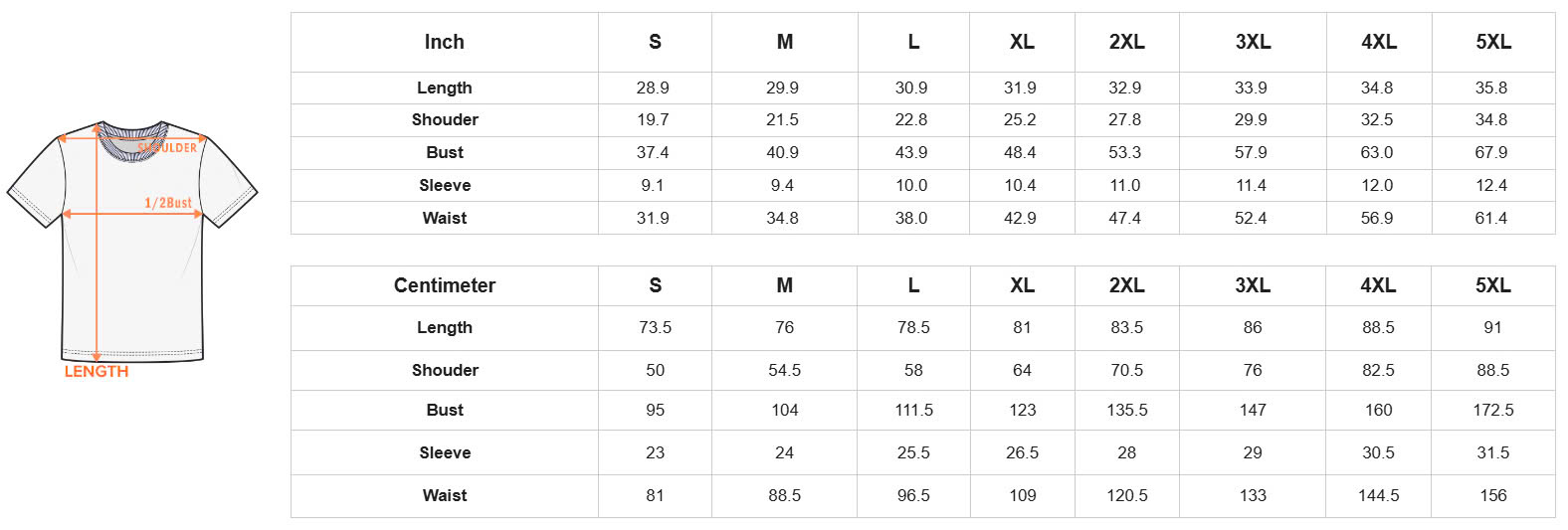1568x530 pixels.
Task: Click the 2XL header in Inch table
Action: (1127, 42)
